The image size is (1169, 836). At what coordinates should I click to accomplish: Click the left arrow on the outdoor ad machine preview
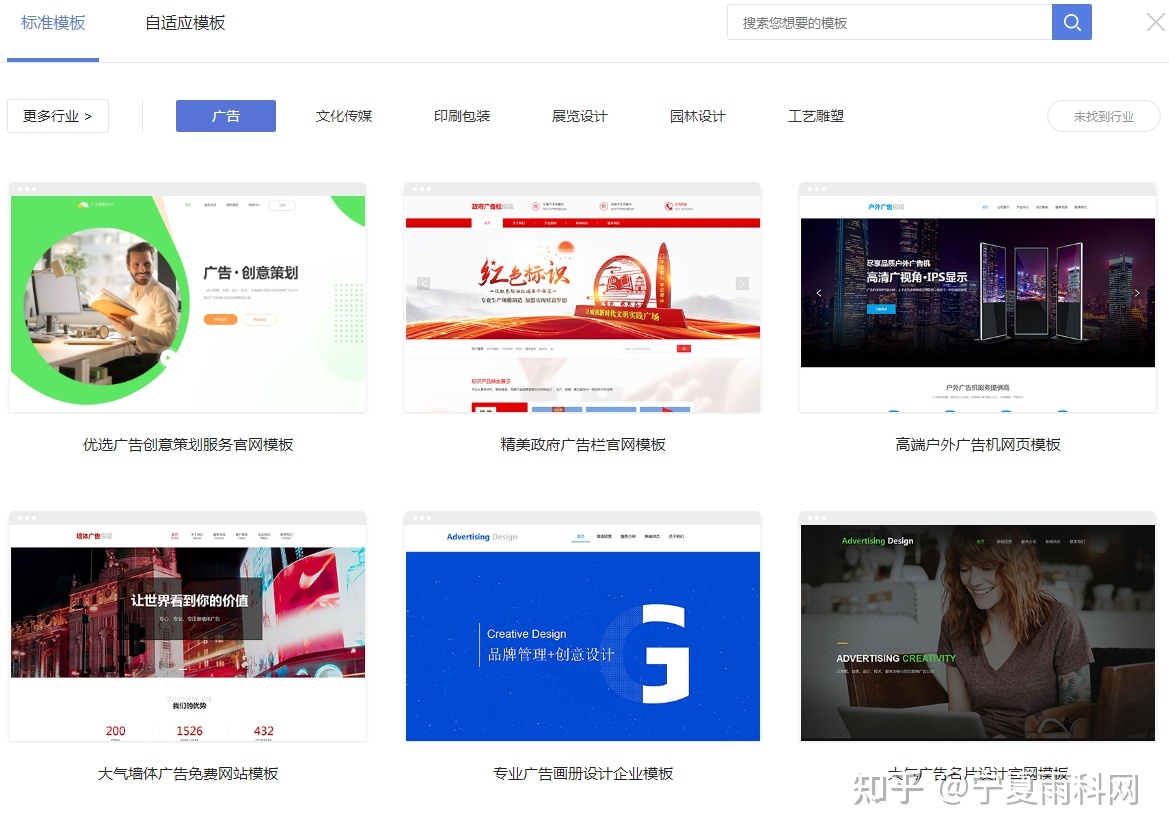coord(819,293)
